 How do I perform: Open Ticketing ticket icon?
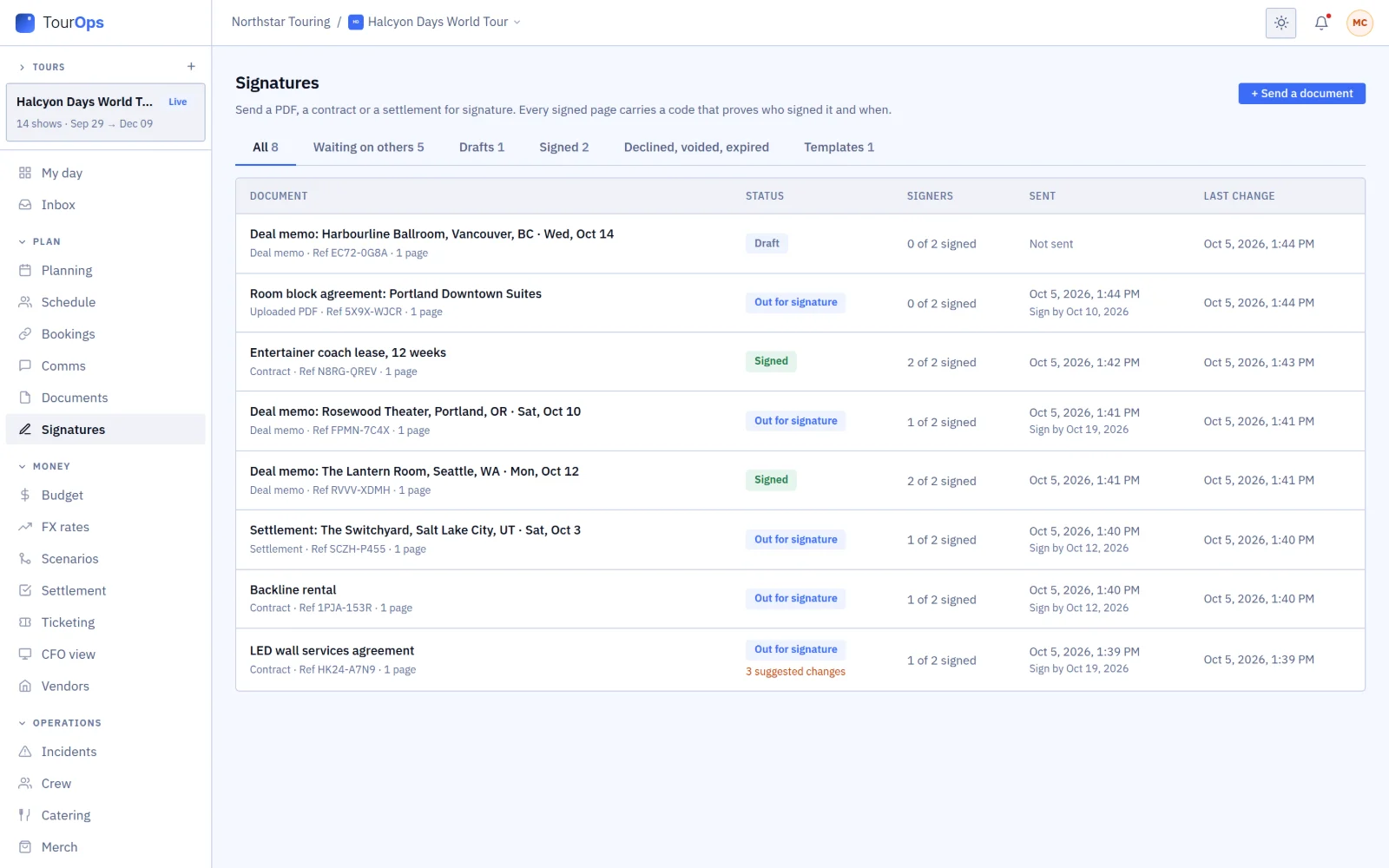point(25,622)
